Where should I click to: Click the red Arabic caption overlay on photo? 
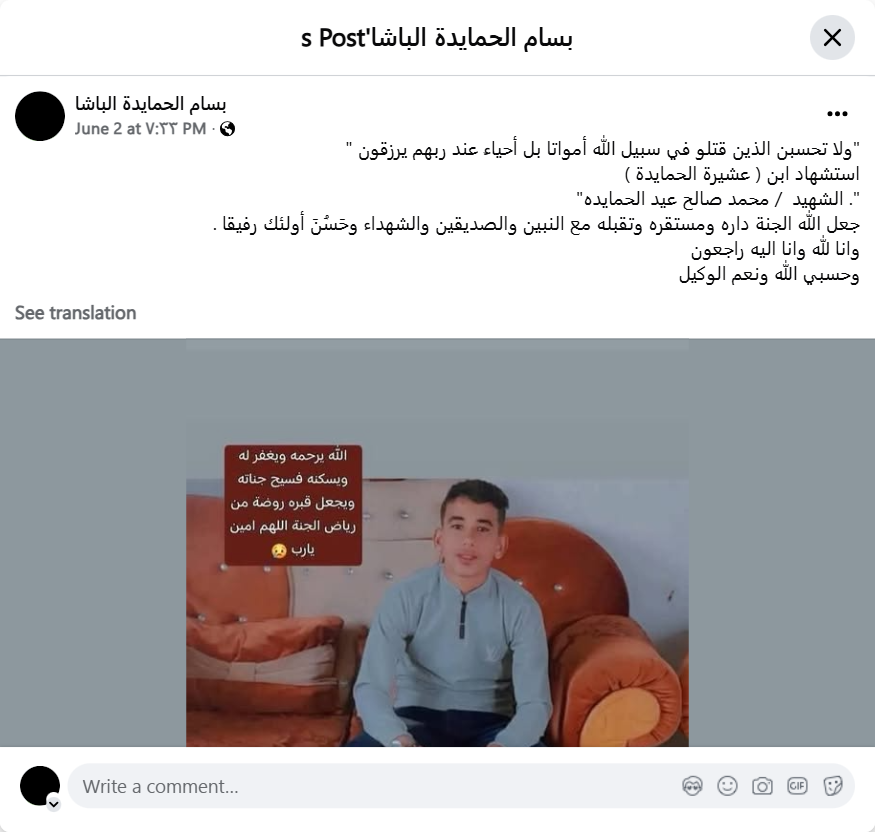click(x=293, y=504)
